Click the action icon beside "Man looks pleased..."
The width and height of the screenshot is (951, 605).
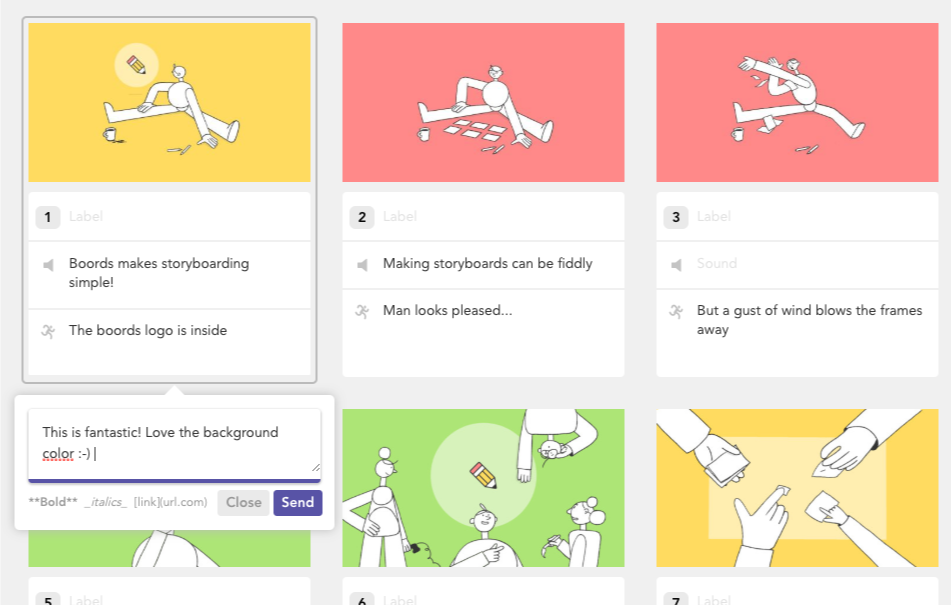(362, 312)
